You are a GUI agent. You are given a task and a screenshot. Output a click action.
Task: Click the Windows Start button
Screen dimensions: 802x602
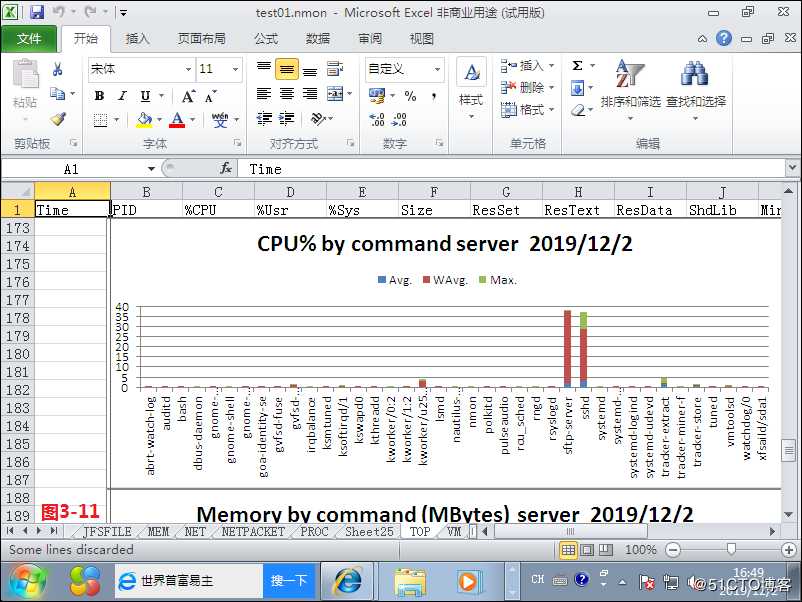click(27, 582)
